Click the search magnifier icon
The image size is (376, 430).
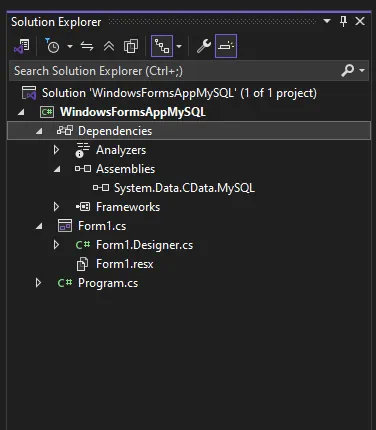[x=348, y=70]
